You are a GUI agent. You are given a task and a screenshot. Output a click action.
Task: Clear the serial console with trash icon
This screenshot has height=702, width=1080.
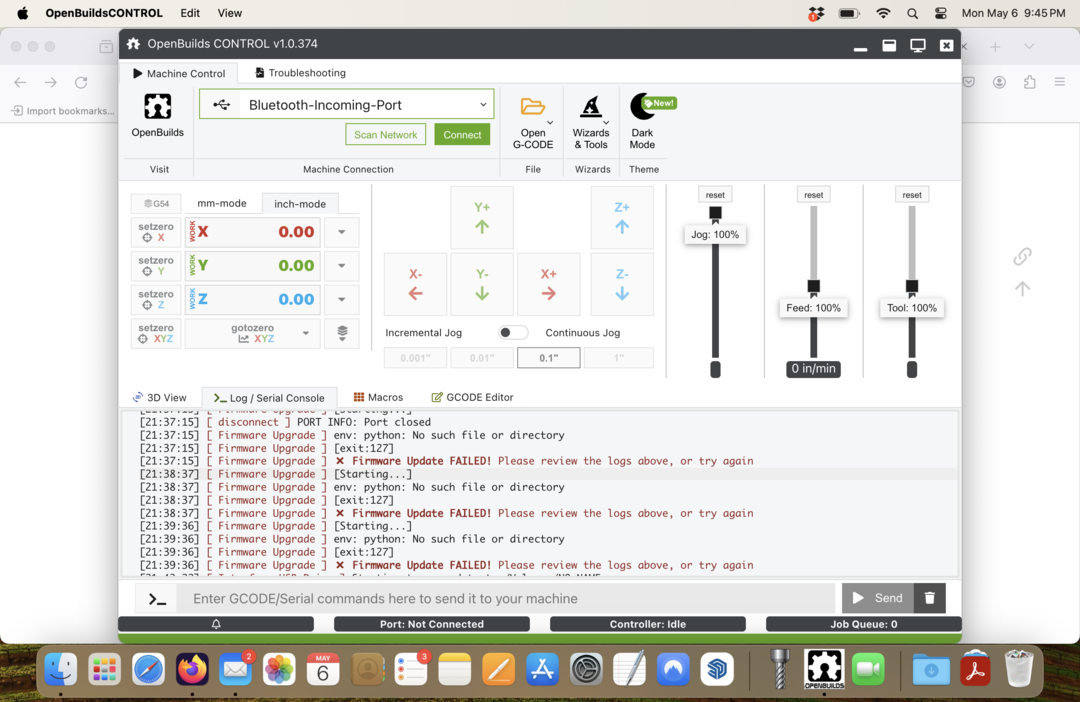[x=930, y=598]
